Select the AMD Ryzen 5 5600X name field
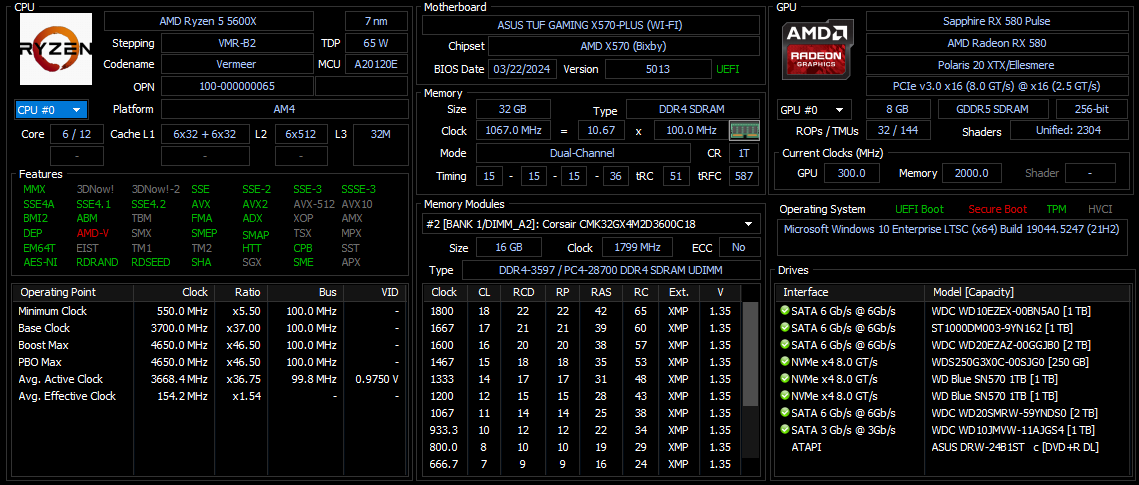 pos(209,21)
